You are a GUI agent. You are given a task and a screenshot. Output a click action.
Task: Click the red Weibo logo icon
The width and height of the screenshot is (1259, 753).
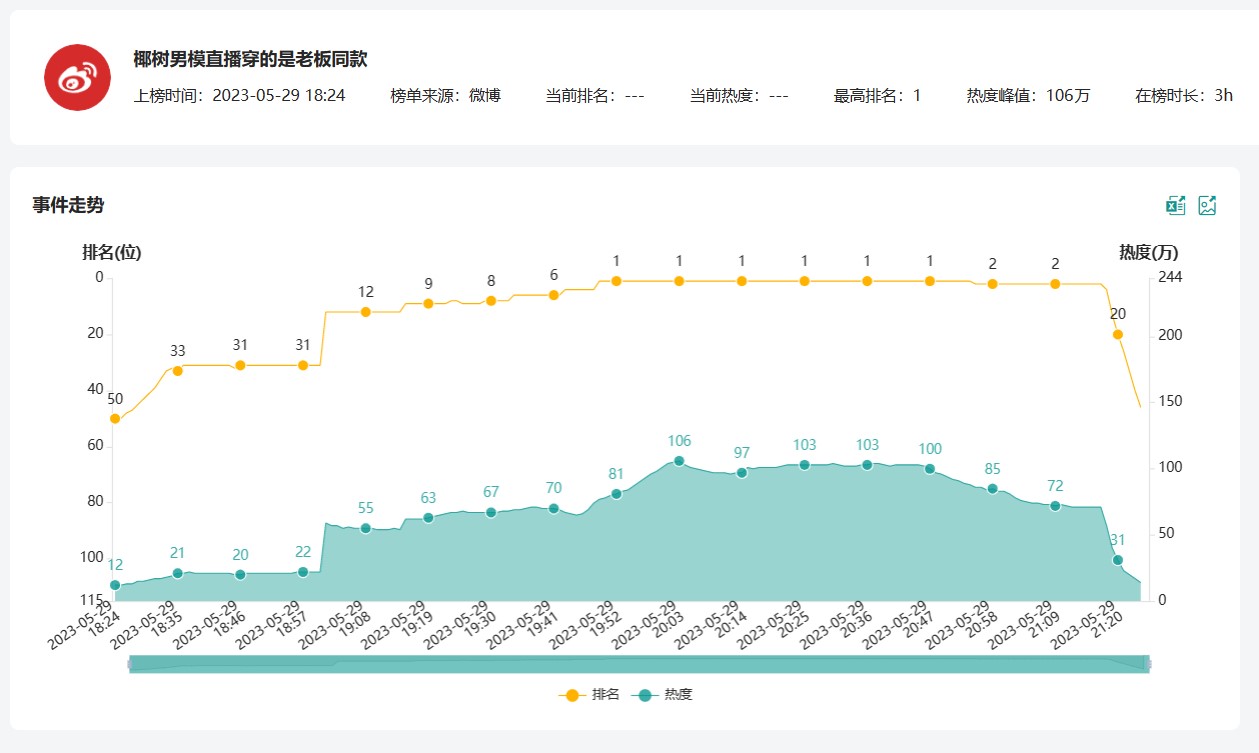pyautogui.click(x=77, y=78)
